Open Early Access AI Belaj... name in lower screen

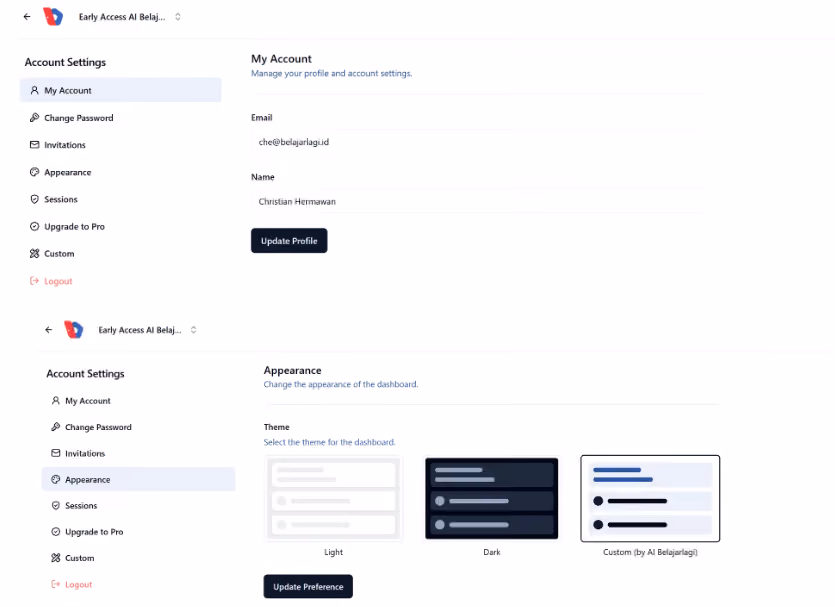coord(140,330)
